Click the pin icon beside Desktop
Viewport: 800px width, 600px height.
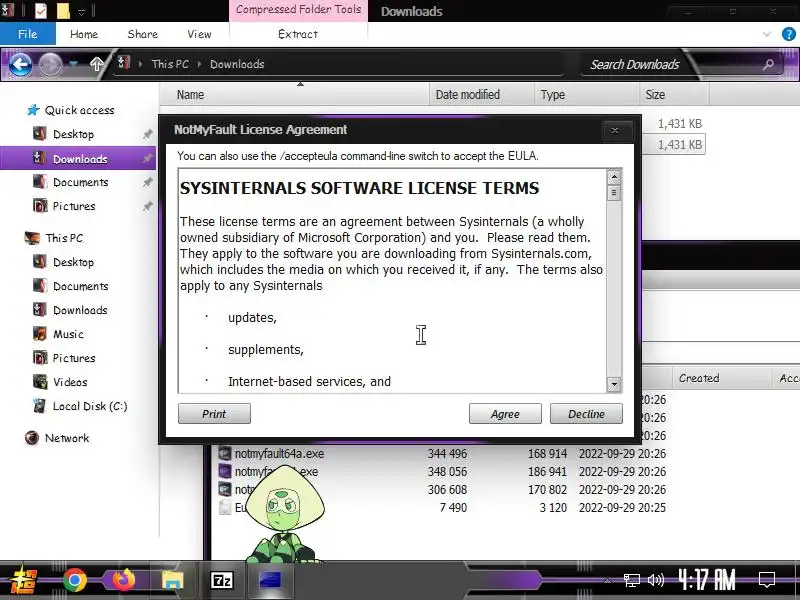coord(147,134)
